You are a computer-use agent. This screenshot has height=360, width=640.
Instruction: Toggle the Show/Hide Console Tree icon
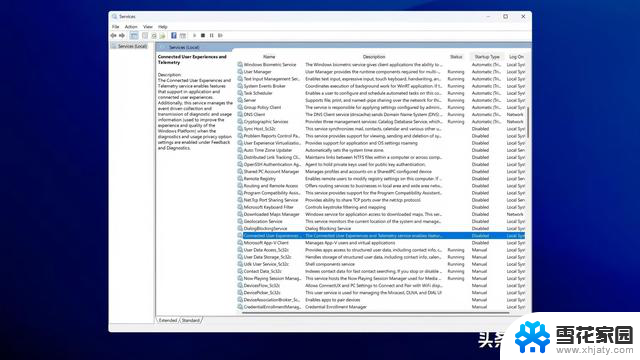(x=134, y=36)
